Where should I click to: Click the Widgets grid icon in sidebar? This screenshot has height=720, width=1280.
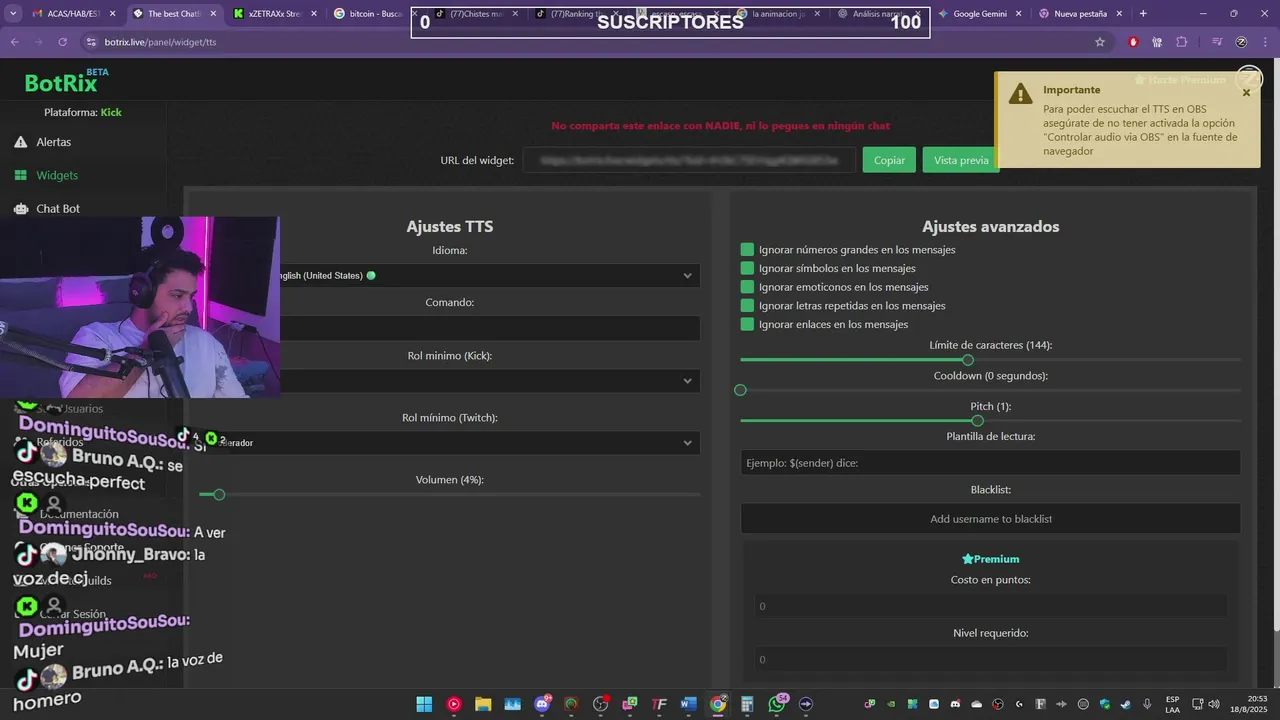pyautogui.click(x=20, y=175)
